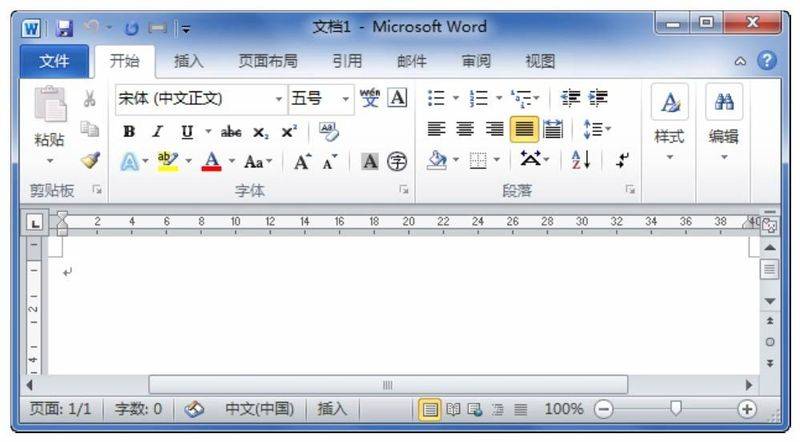The image size is (800, 442).
Task: Click the Sort A-Z icon
Action: [581, 160]
